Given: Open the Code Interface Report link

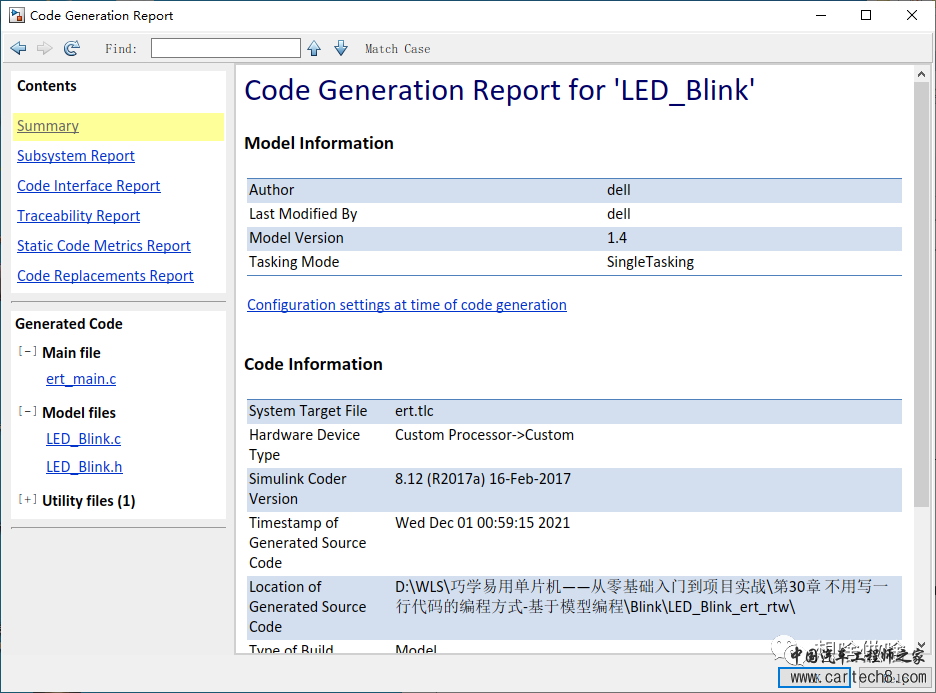Looking at the screenshot, I should click(x=88, y=186).
